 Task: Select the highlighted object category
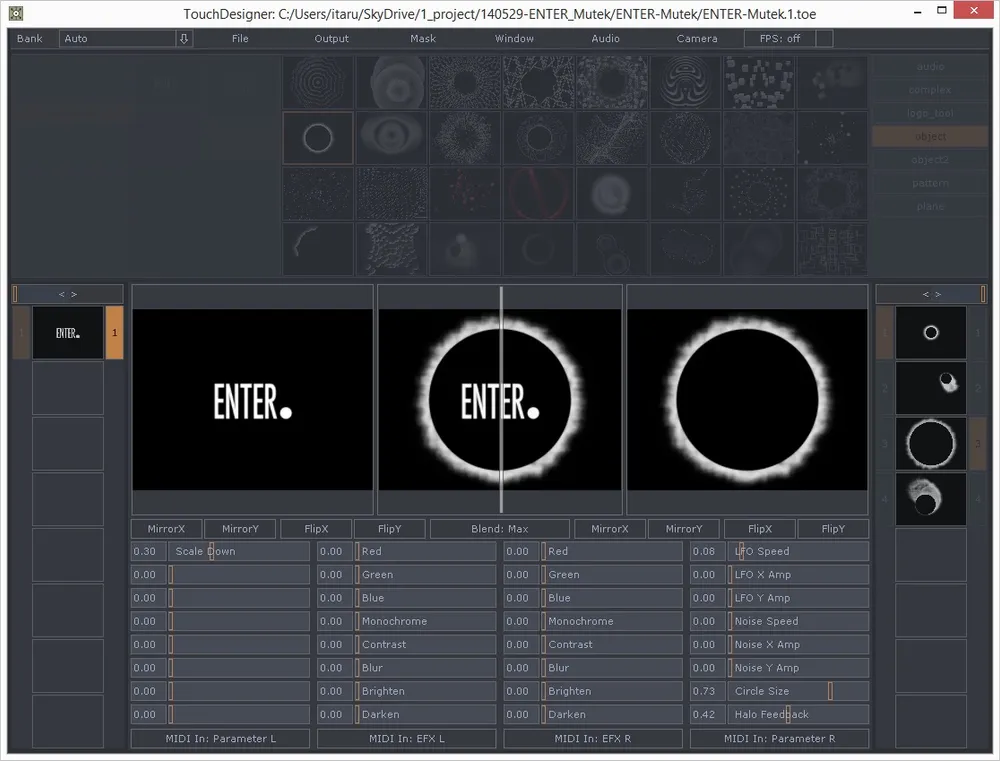930,137
